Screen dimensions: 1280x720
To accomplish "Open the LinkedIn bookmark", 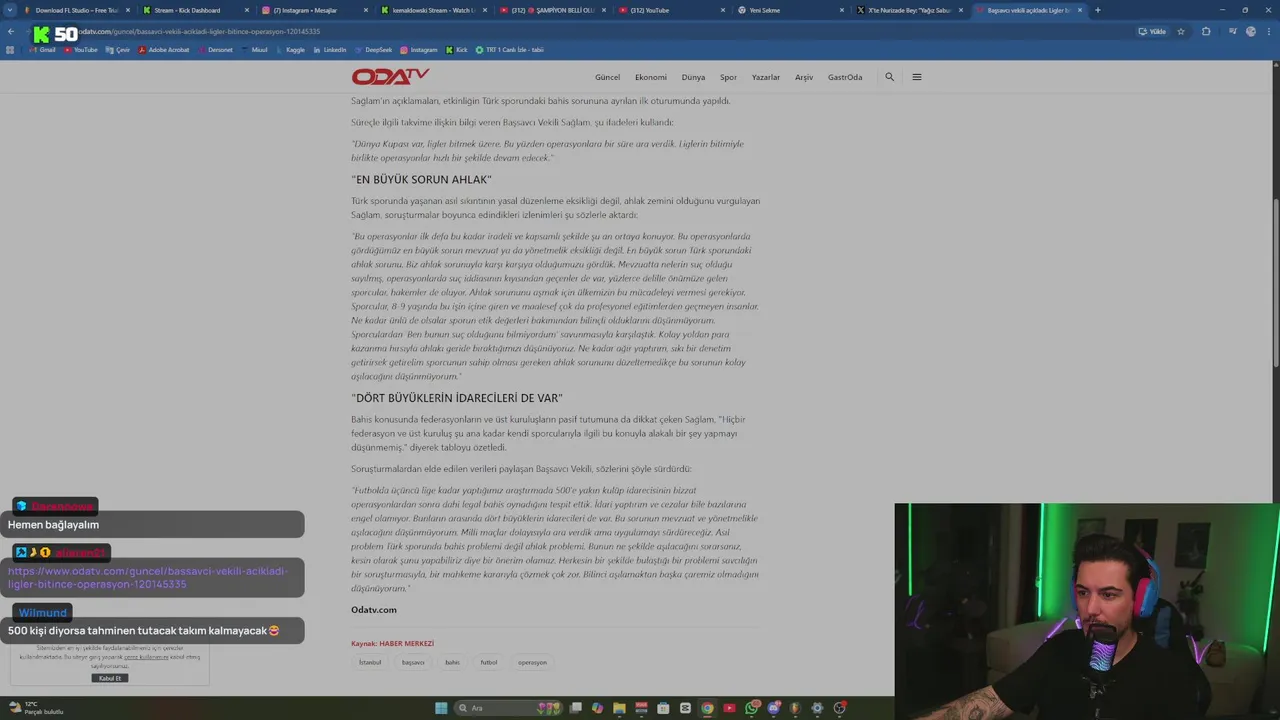I will [x=329, y=49].
